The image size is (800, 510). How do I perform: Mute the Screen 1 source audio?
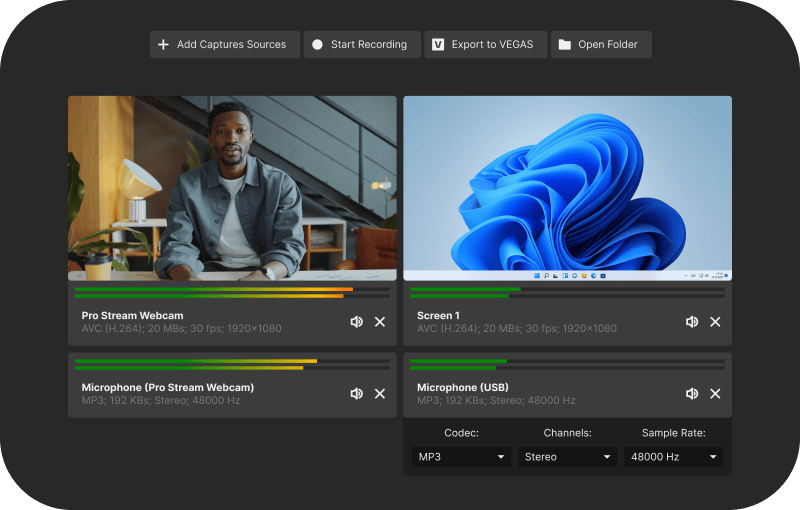tap(691, 322)
